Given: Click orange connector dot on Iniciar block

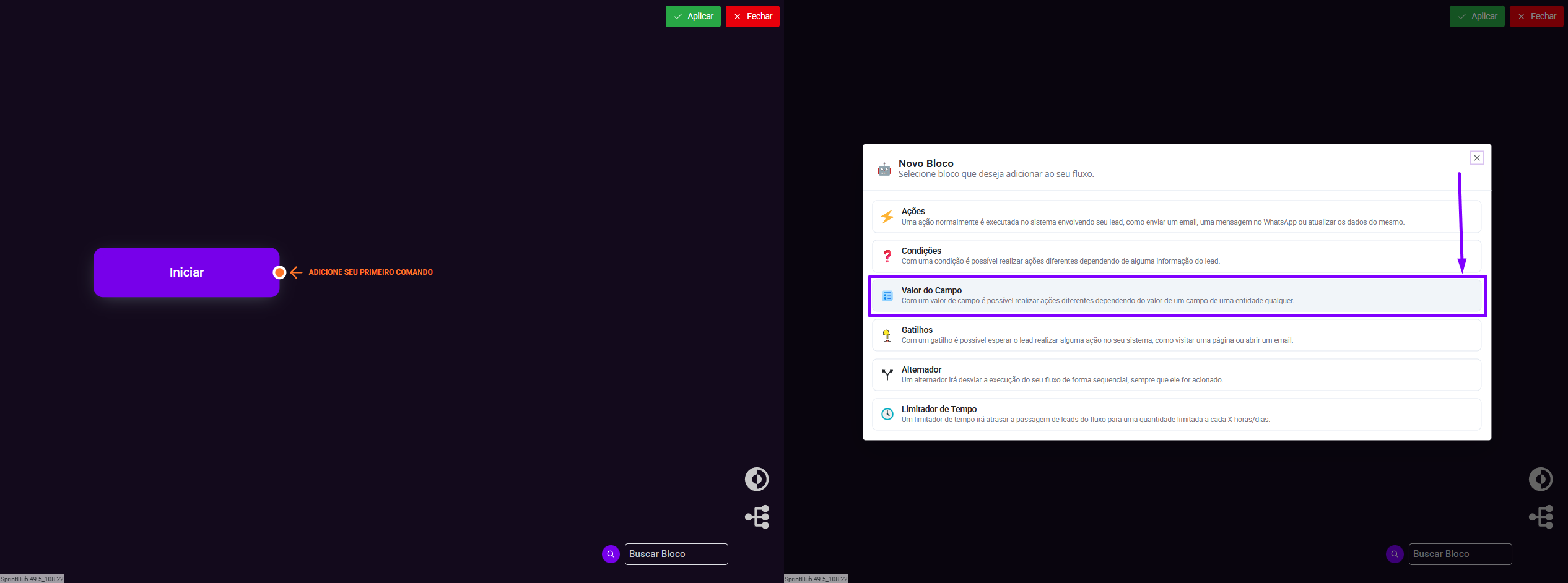Looking at the screenshot, I should (x=279, y=272).
